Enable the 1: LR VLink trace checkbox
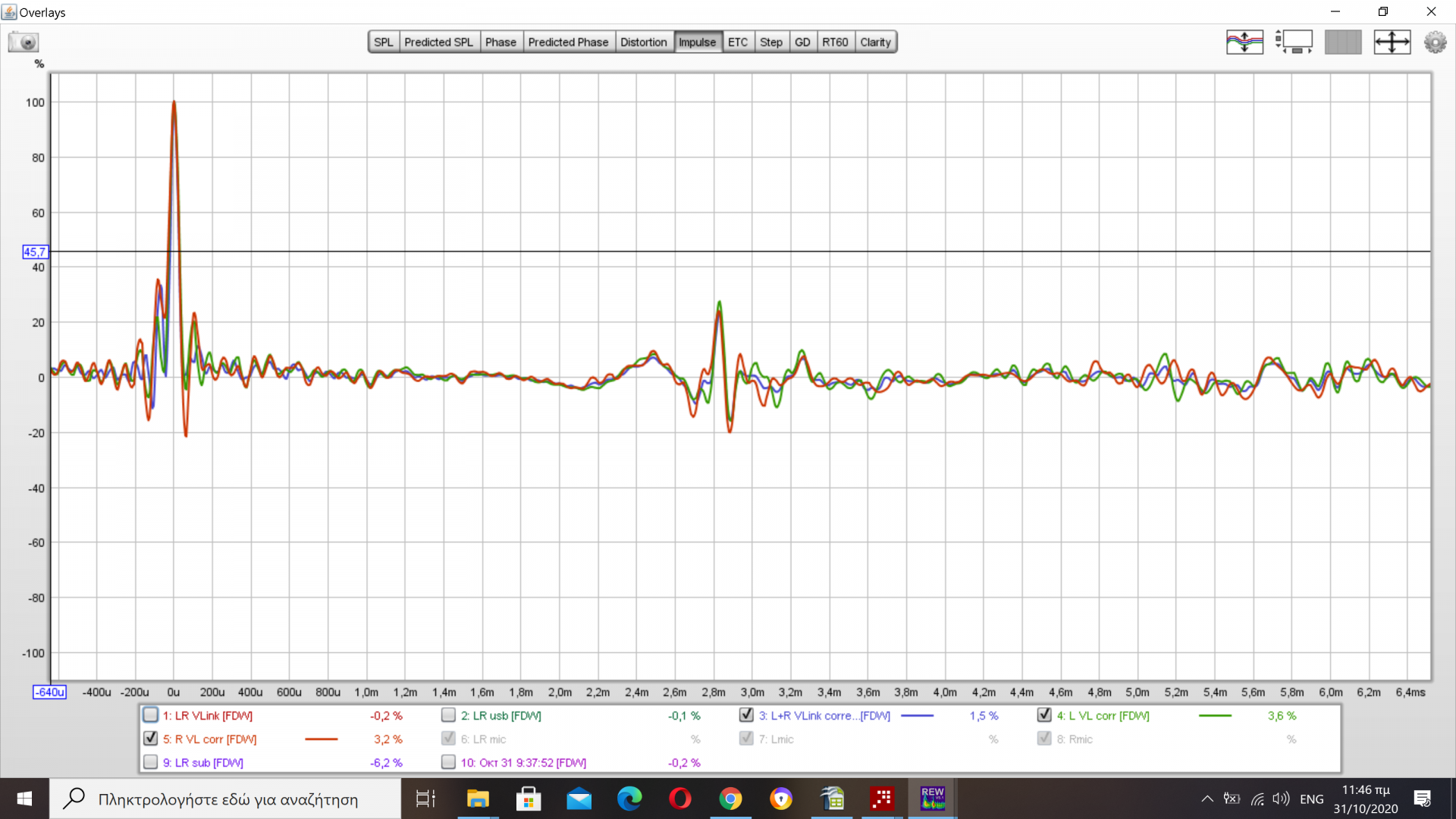The image size is (1456, 819). pyautogui.click(x=151, y=715)
